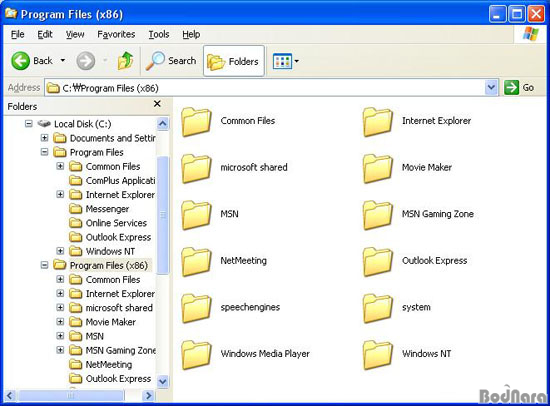Expand Documents and Settings tree node
The image size is (550, 406).
[x=45, y=138]
